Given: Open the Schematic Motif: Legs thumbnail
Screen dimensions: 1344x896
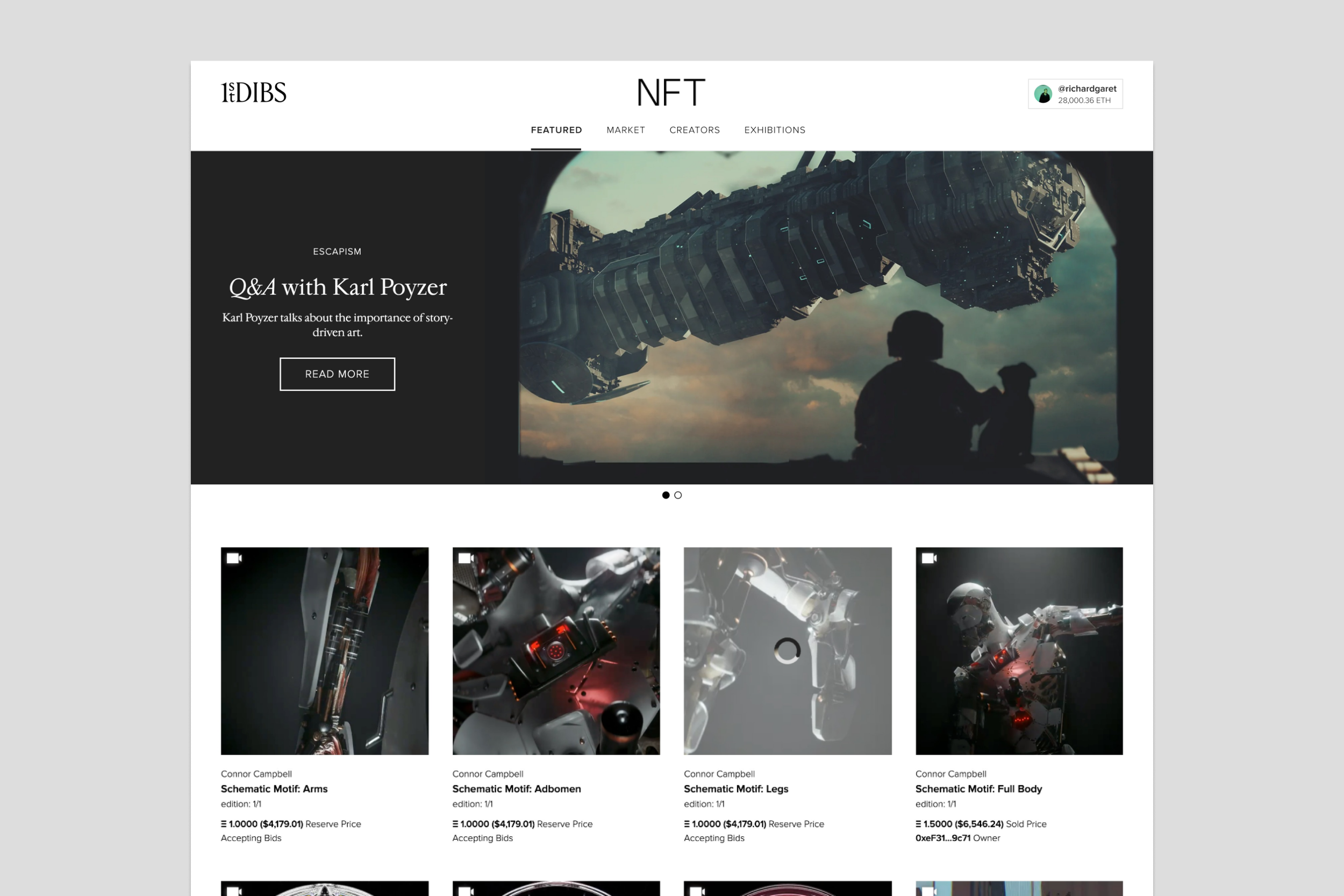Looking at the screenshot, I should click(x=788, y=651).
